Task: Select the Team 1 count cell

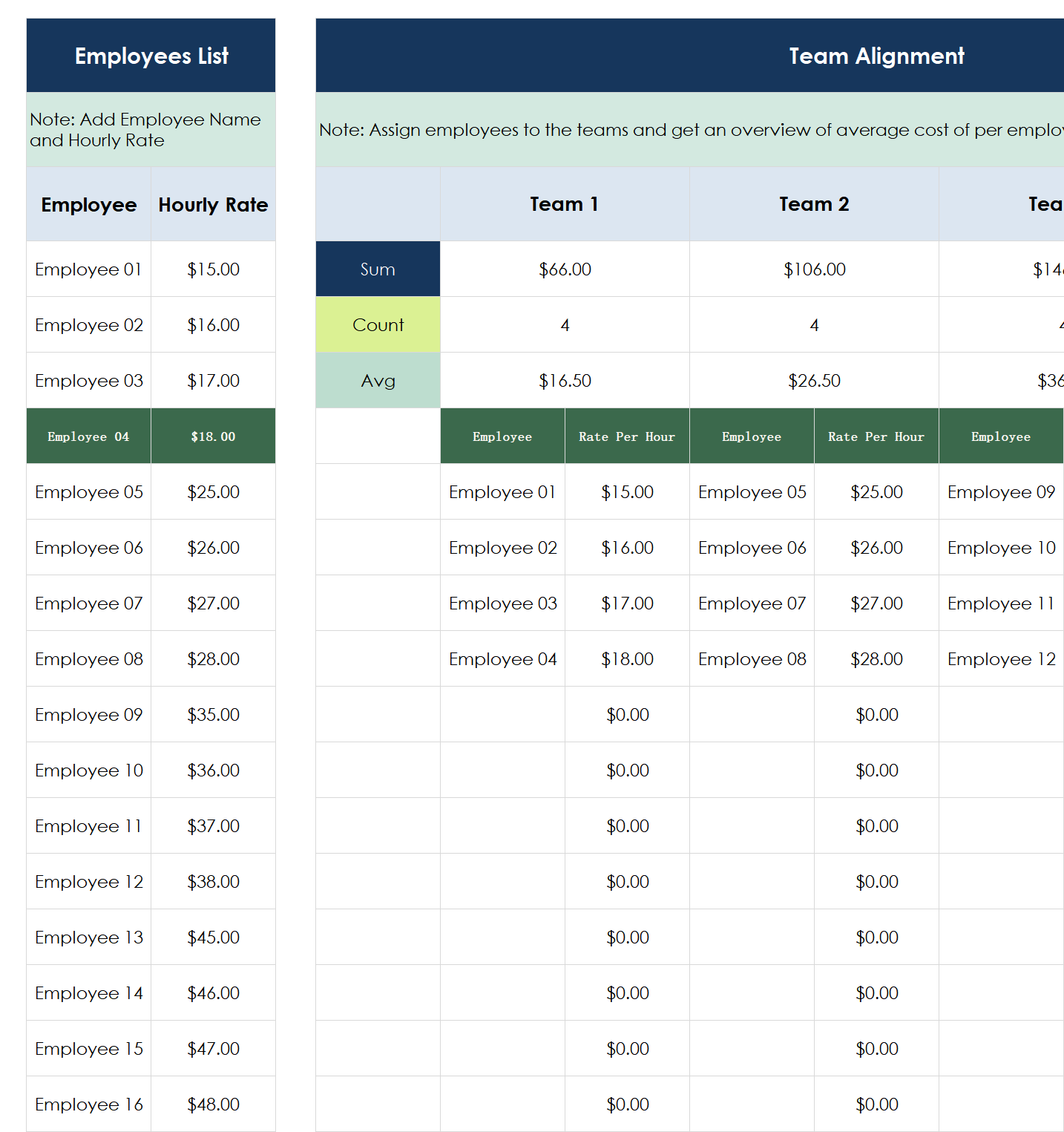Action: coord(565,325)
